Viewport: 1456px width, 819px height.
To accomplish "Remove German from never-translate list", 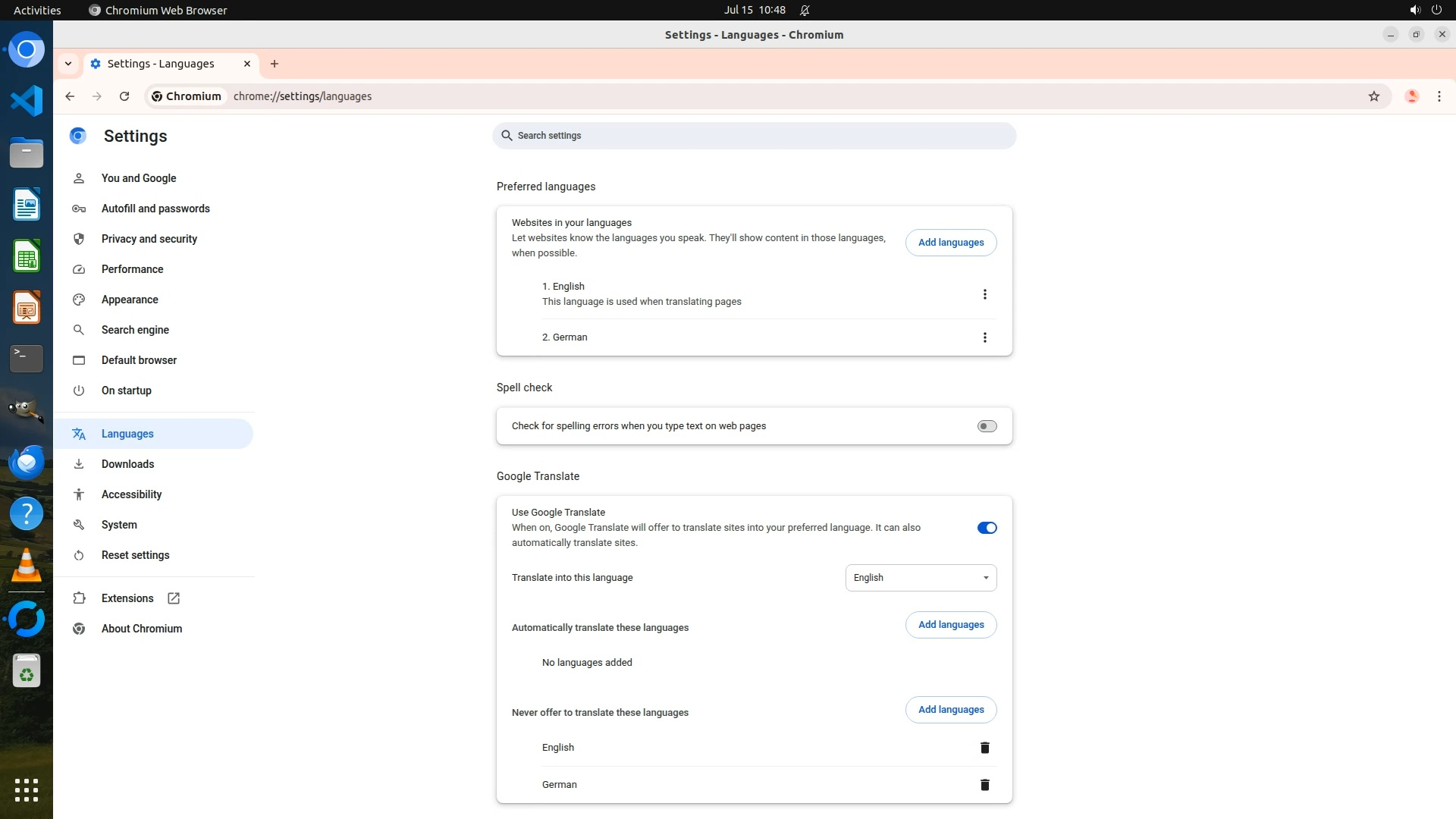I will click(x=984, y=785).
